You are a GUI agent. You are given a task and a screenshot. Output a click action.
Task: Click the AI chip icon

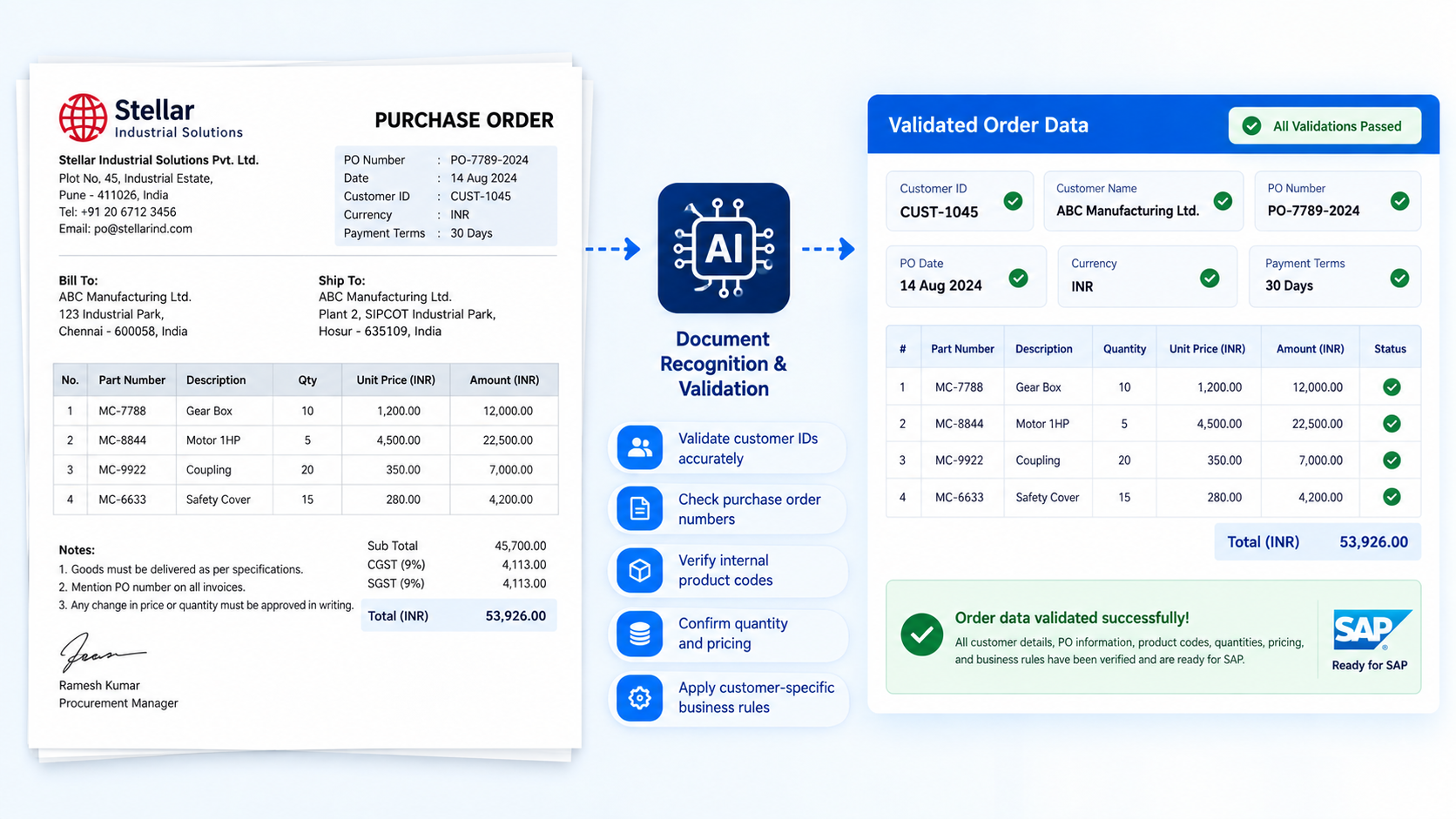[x=724, y=248]
